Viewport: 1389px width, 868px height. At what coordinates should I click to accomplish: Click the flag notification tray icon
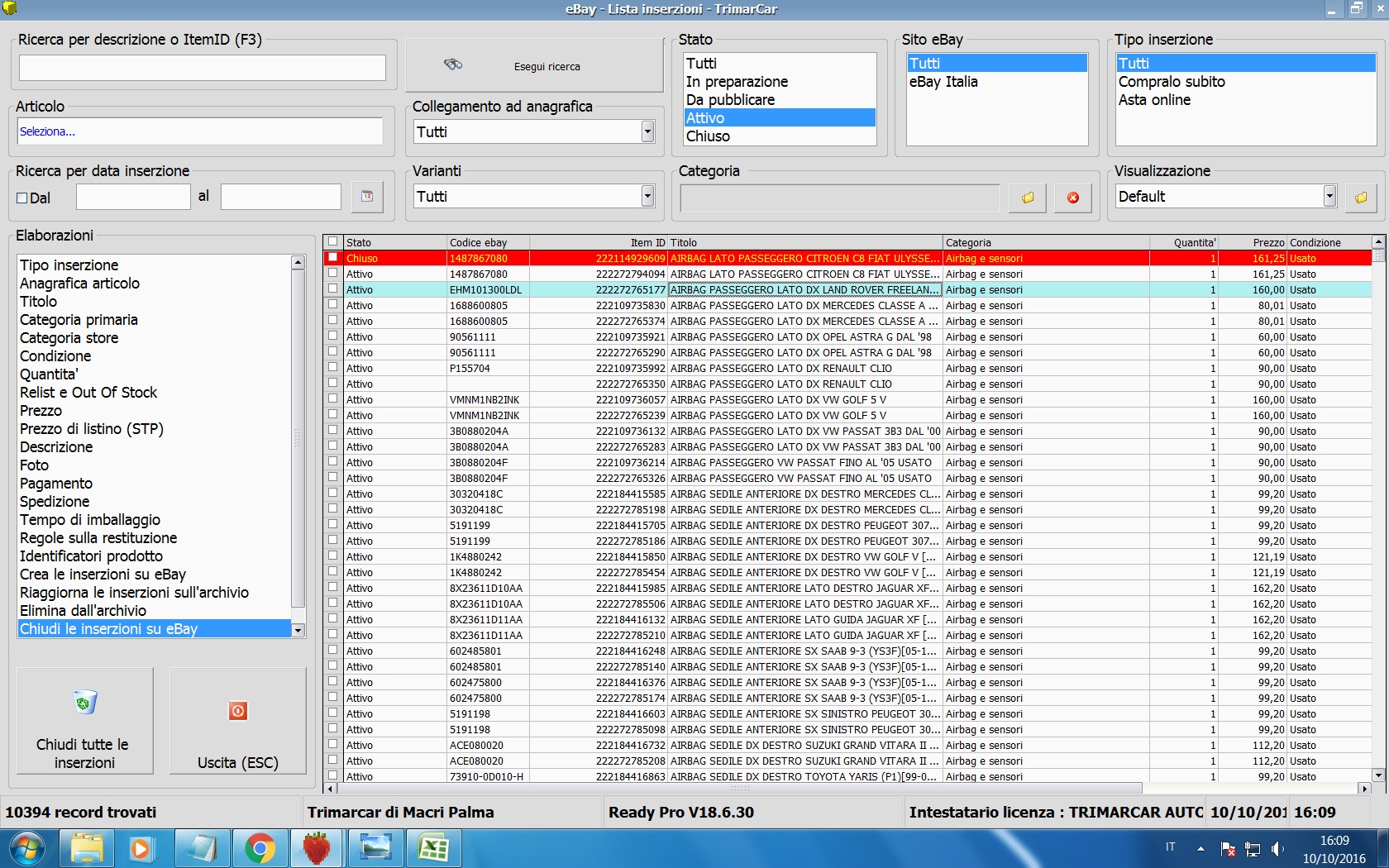coord(1228,849)
